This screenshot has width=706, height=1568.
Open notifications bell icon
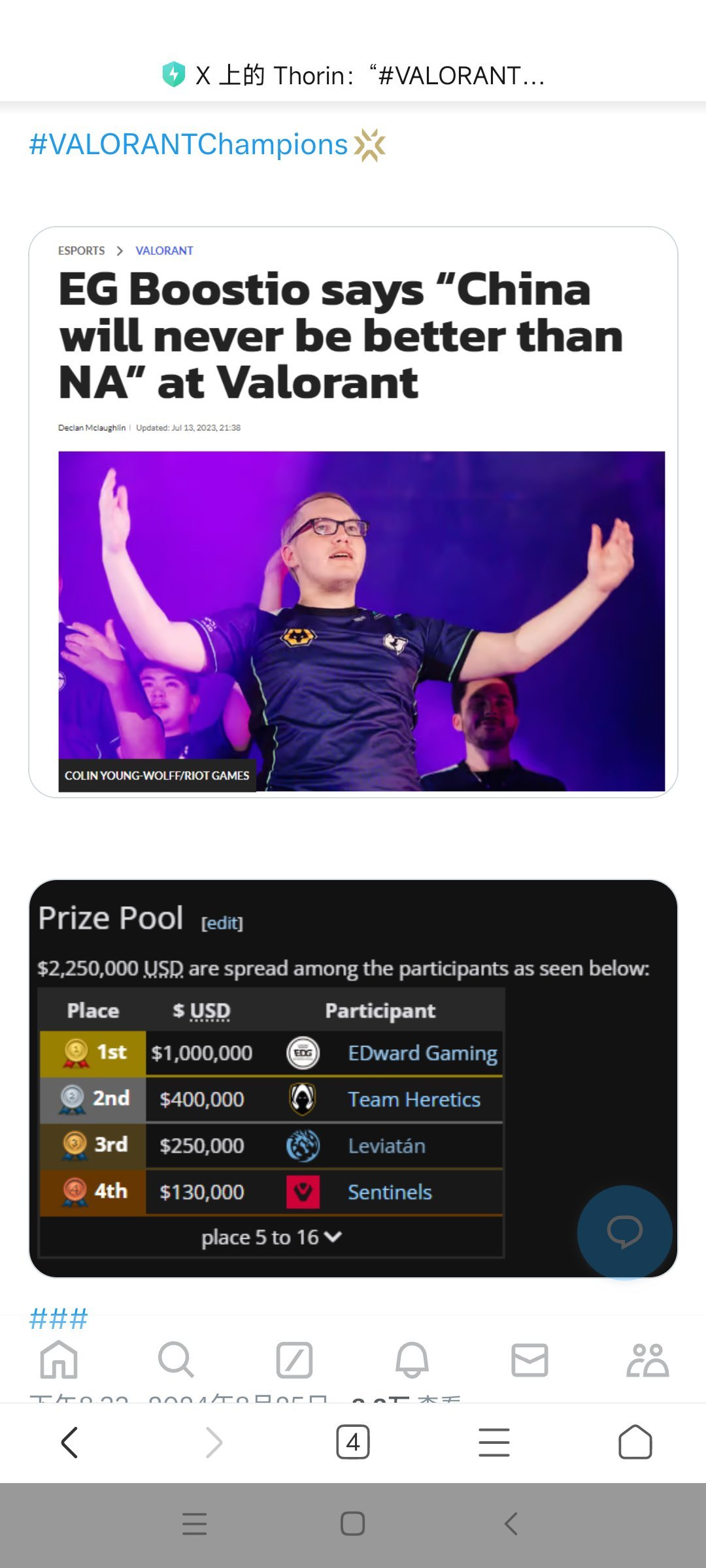click(x=412, y=1360)
